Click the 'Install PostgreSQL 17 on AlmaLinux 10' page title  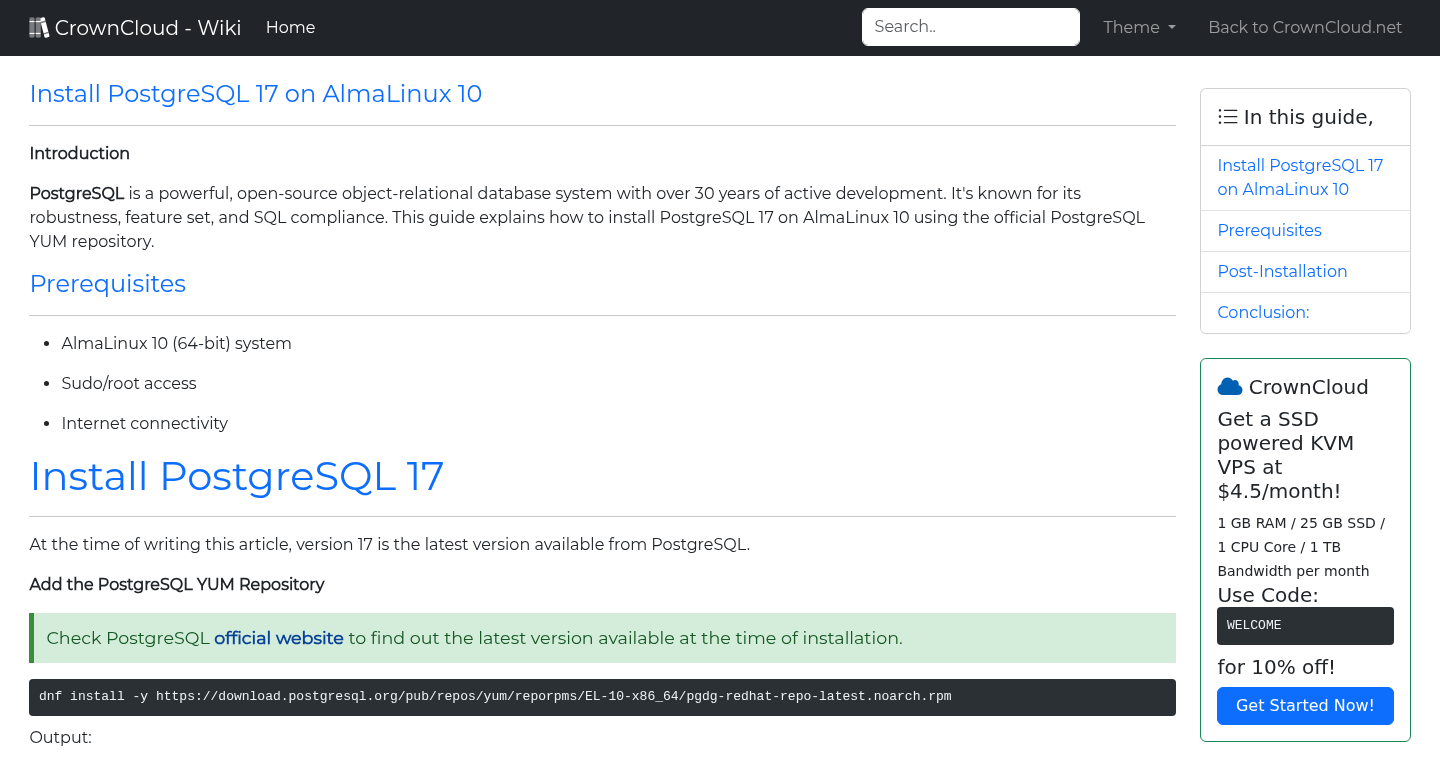point(255,93)
